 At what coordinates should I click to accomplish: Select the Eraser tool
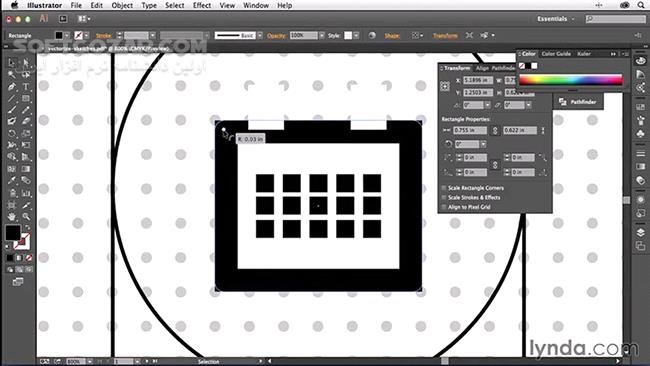(x=26, y=121)
